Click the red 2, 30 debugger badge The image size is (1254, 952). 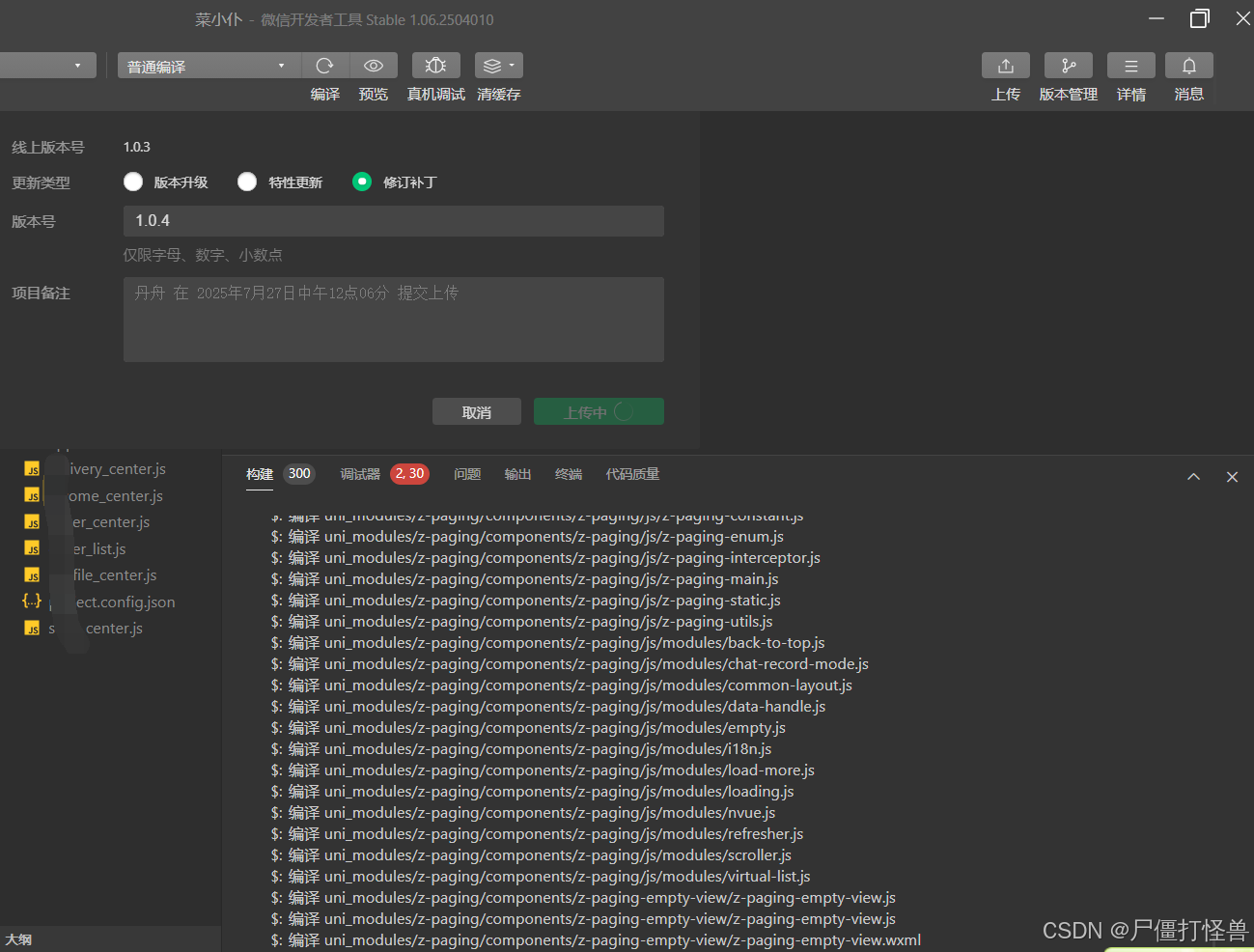(x=409, y=474)
